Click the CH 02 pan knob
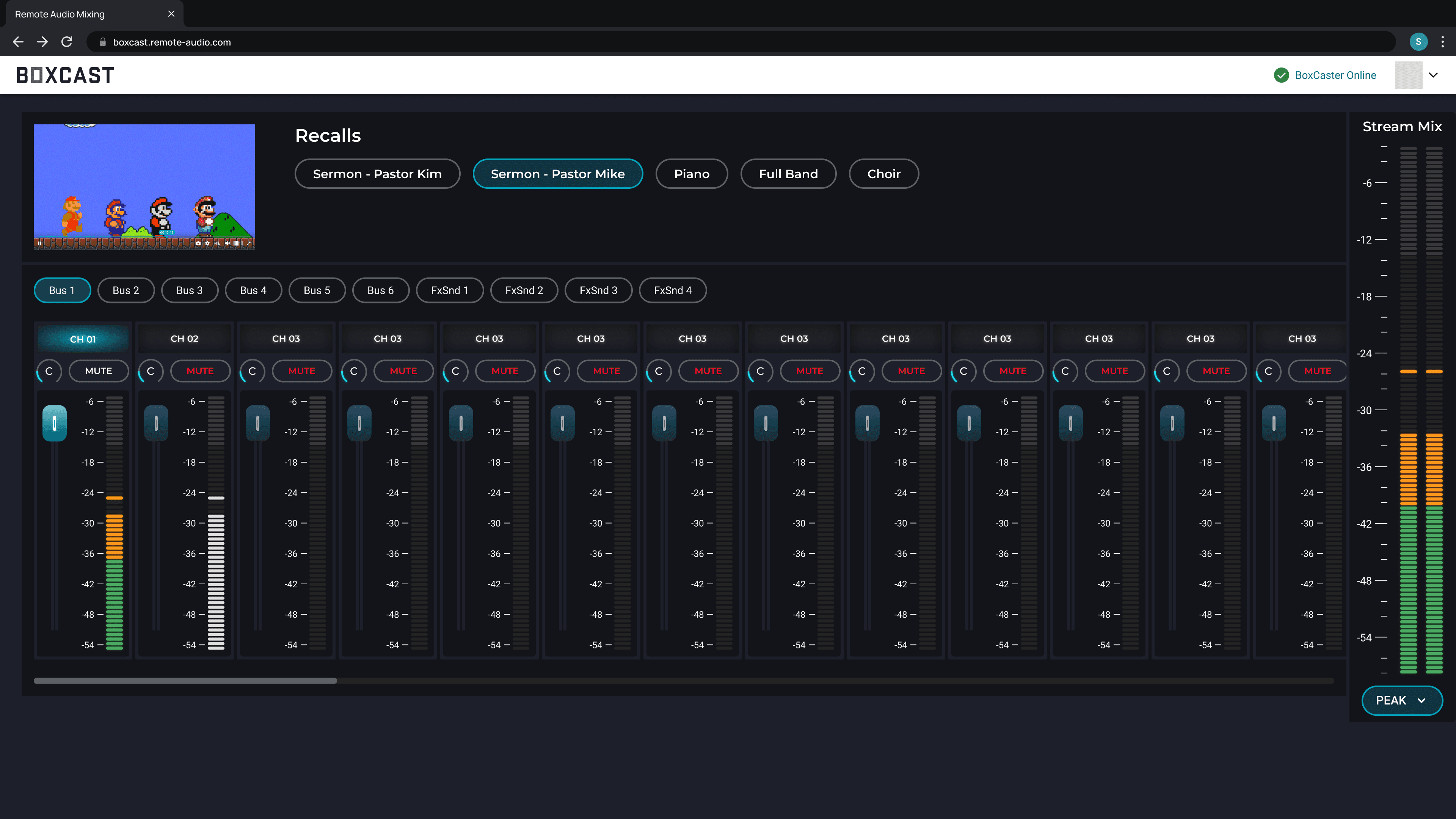 coord(151,371)
